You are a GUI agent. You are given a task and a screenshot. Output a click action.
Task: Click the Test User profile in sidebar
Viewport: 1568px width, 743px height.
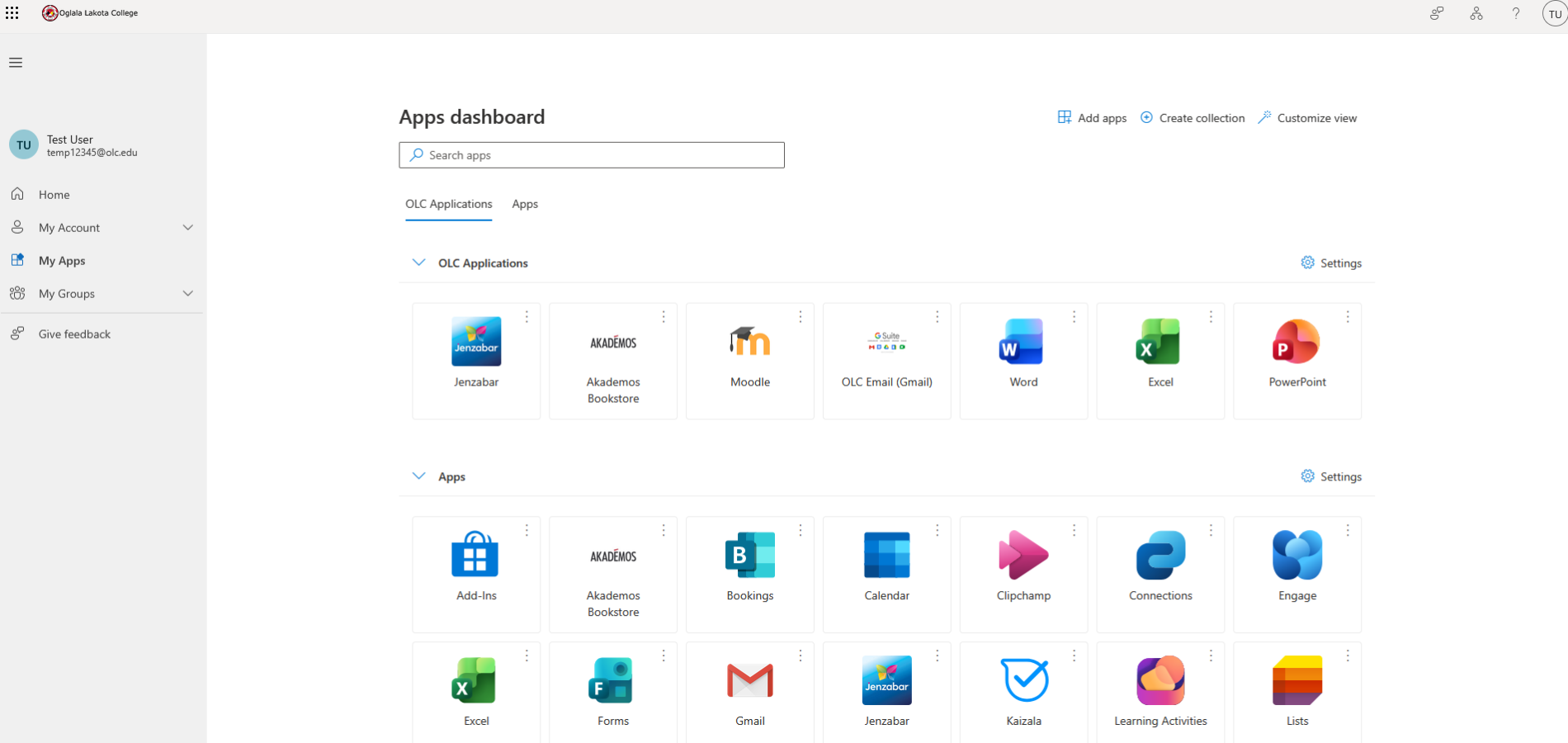click(x=74, y=145)
